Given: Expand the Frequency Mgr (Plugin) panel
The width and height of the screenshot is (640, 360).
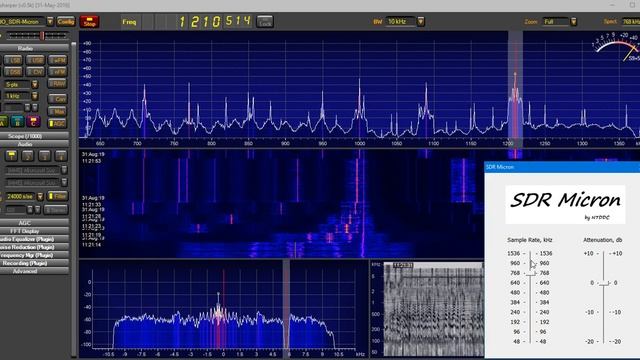Looking at the screenshot, I should (x=34, y=255).
